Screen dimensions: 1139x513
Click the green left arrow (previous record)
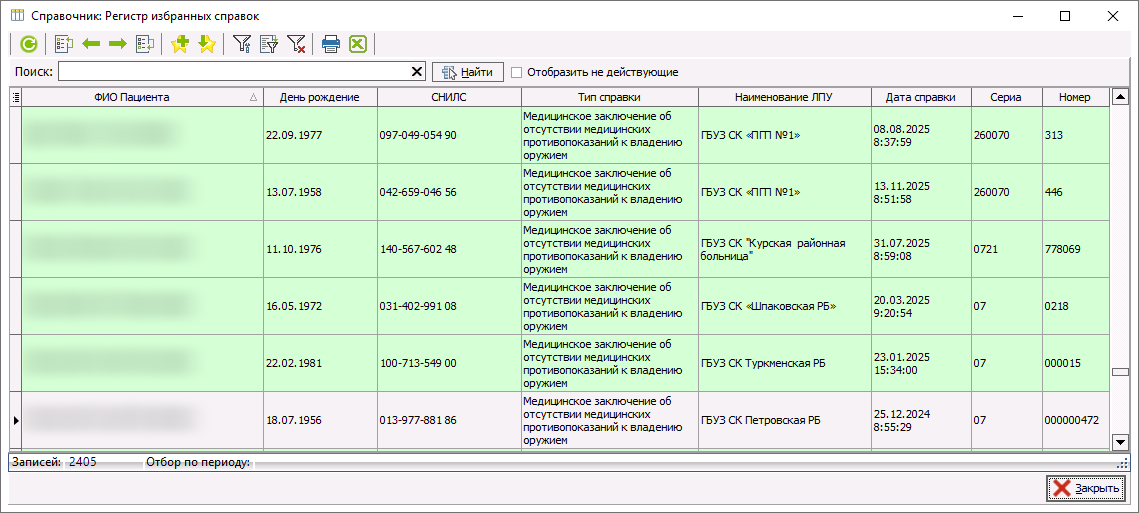(x=92, y=44)
